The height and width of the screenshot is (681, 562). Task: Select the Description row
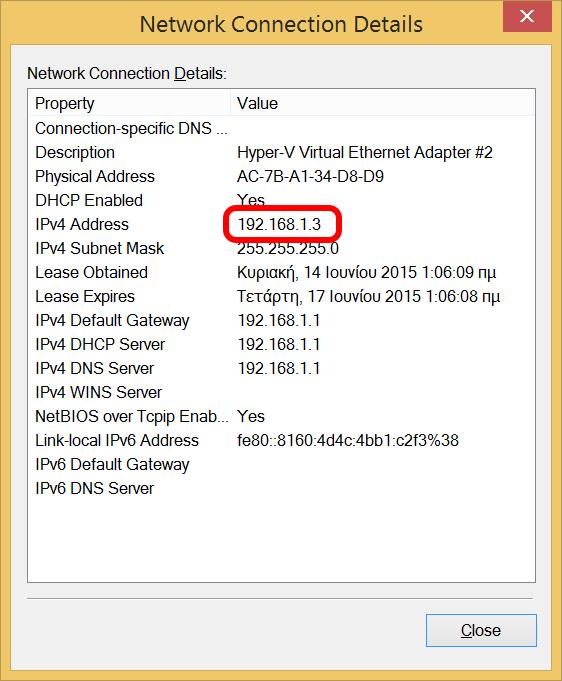pos(281,152)
